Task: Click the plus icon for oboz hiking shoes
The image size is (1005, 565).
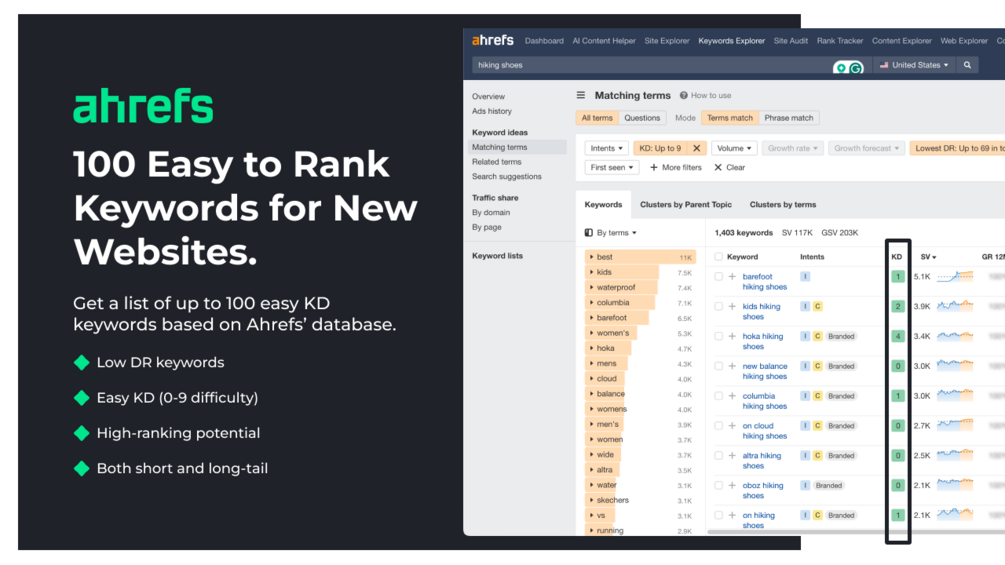Action: click(732, 486)
